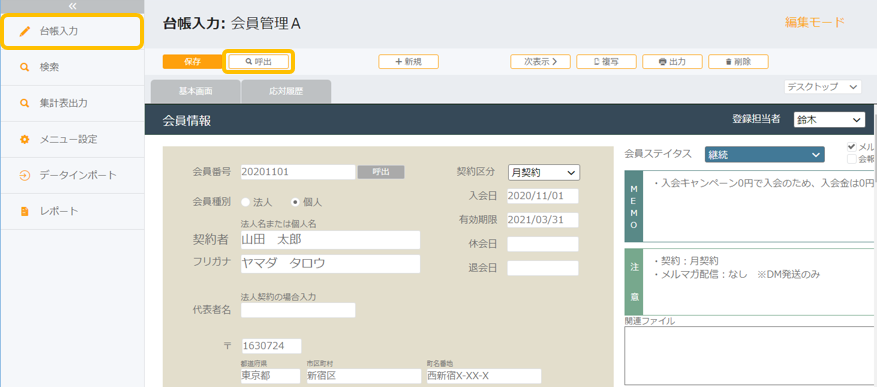Image resolution: width=877 pixels, height=387 pixels.
Task: Click the postal code field 1630724
Action: (272, 346)
